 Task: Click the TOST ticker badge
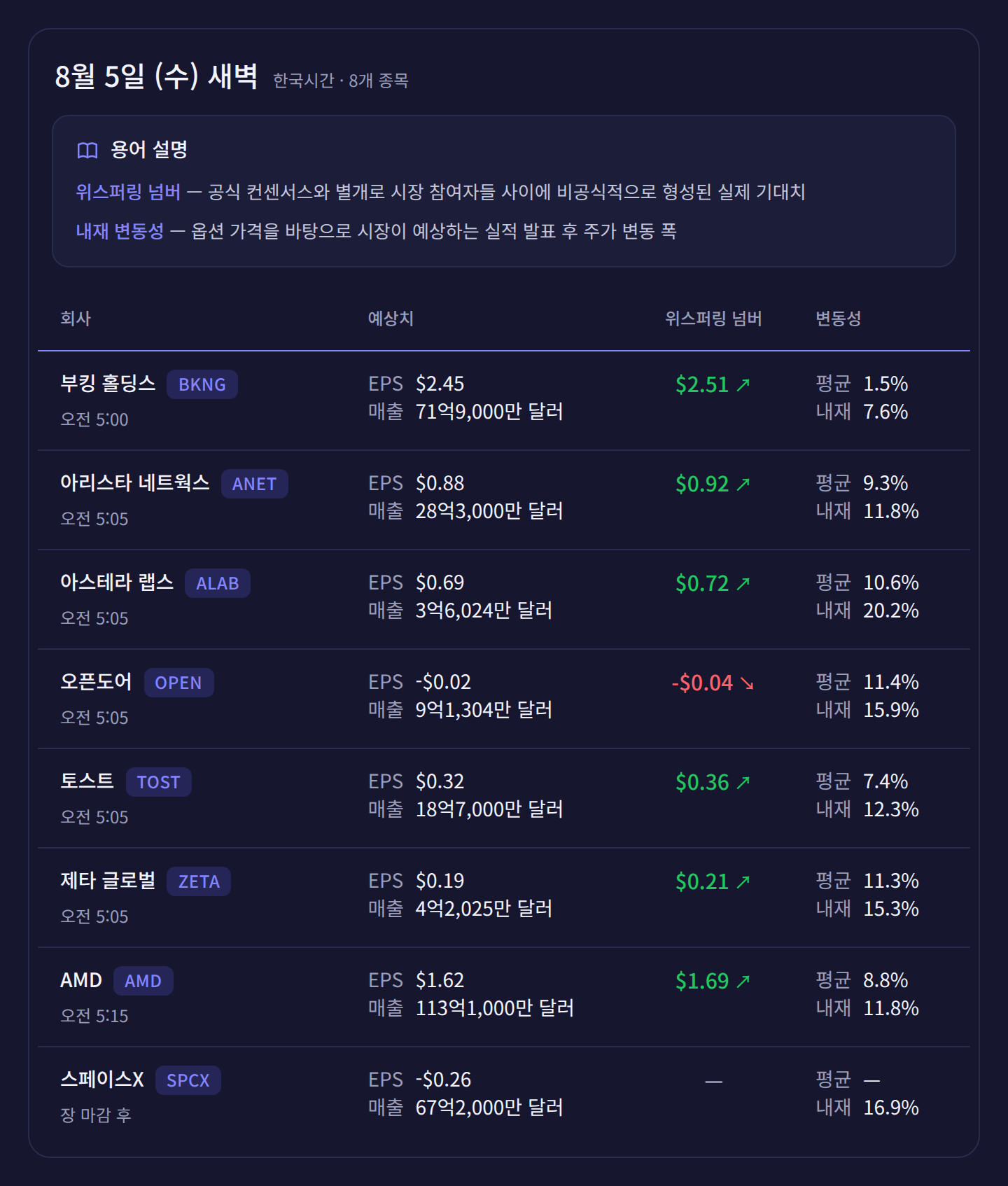tap(159, 782)
